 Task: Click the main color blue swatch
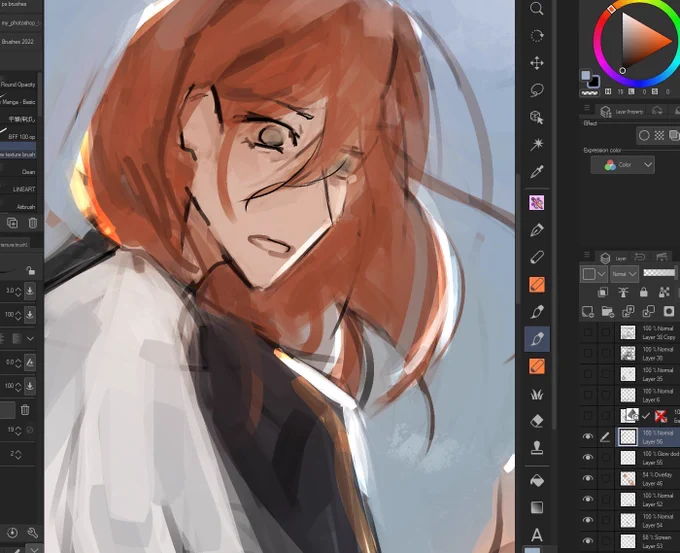[x=585, y=75]
